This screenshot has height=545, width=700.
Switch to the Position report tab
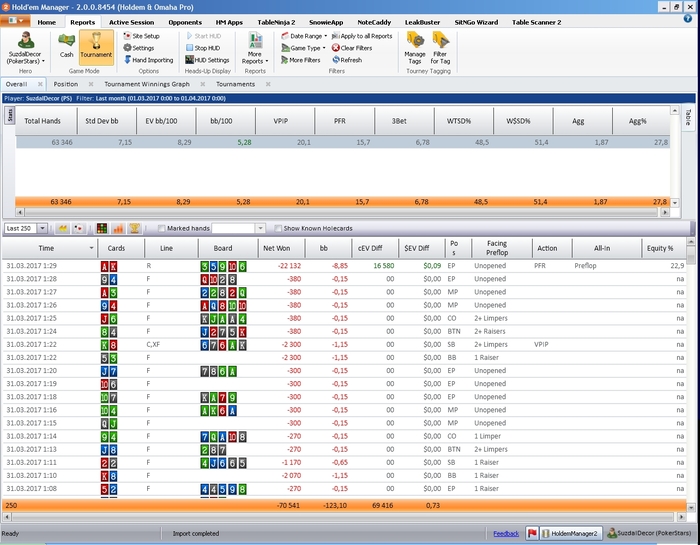click(66, 84)
